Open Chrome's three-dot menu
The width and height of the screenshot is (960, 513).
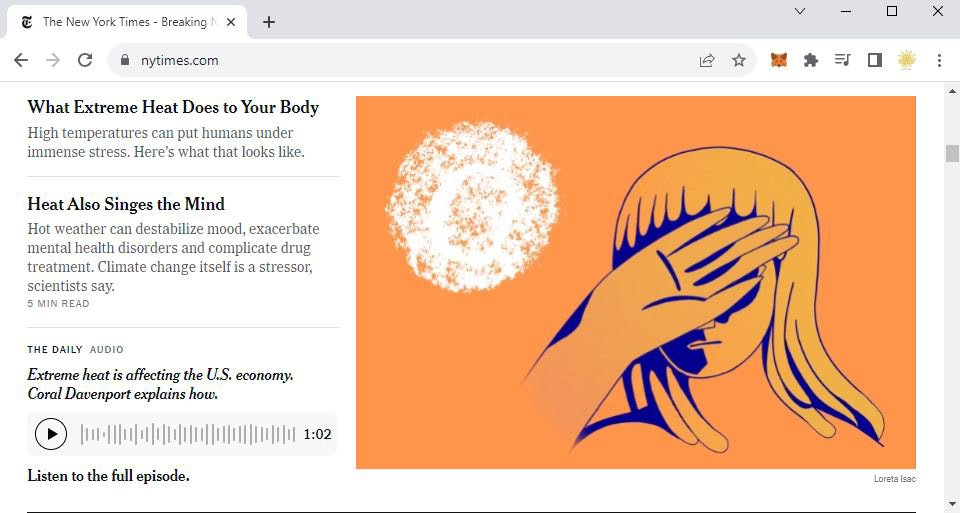(x=939, y=60)
